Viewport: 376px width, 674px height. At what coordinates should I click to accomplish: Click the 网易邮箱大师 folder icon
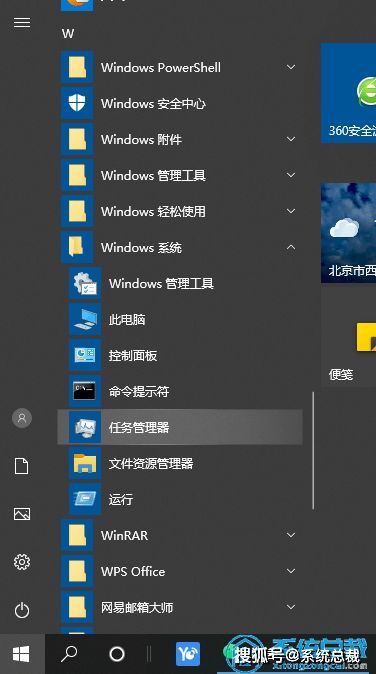click(77, 607)
